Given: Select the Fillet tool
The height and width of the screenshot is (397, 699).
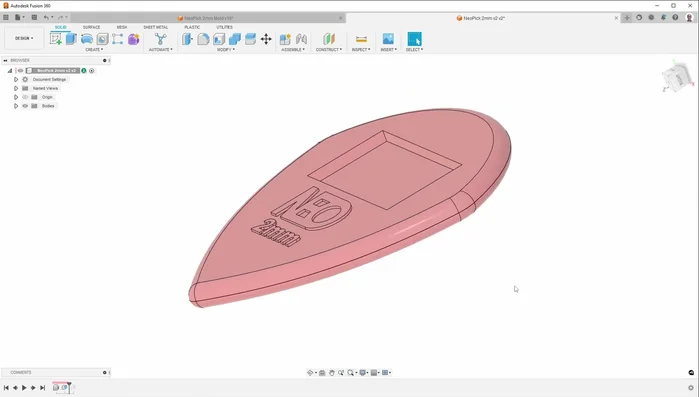Looking at the screenshot, I should coord(203,39).
